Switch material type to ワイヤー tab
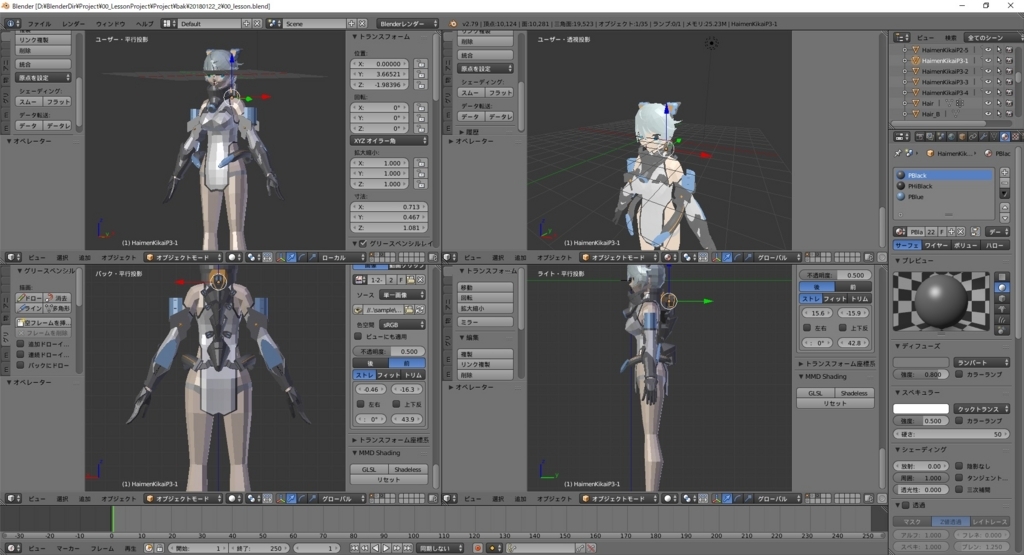This screenshot has width=1024, height=555. (x=936, y=246)
